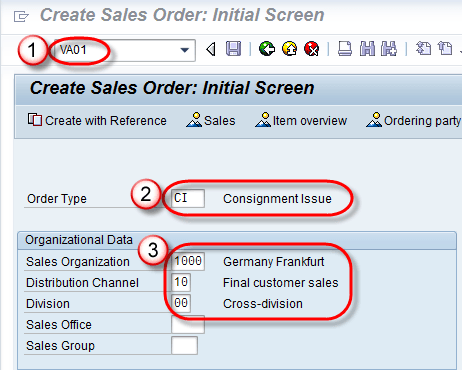This screenshot has height=370, width=462.
Task: Open the Sales button
Action: (x=211, y=120)
